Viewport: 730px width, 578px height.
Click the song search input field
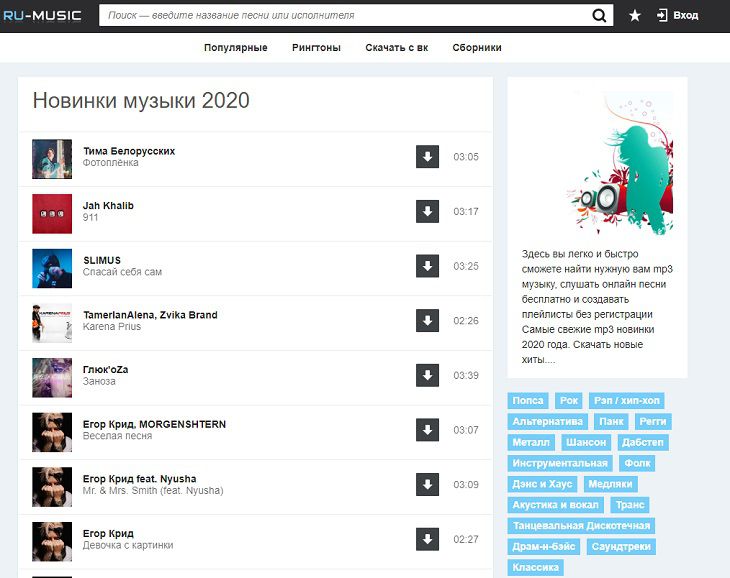click(x=345, y=16)
